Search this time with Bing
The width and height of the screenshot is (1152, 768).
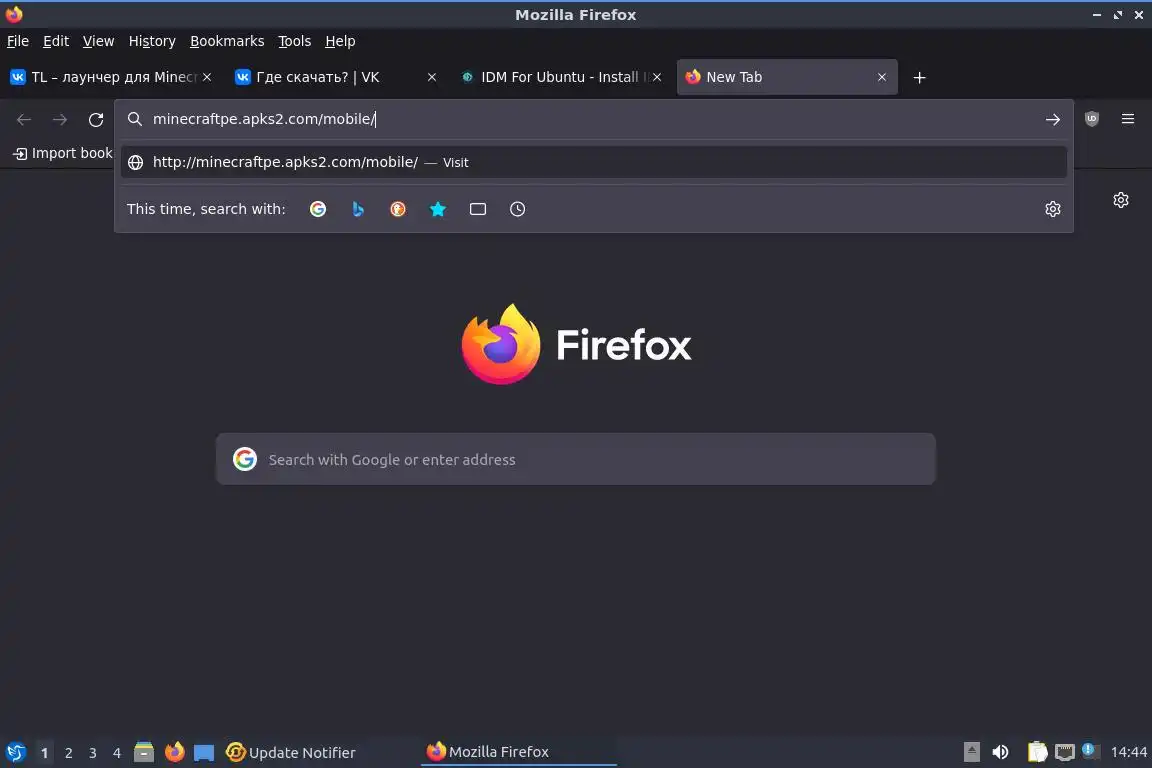pos(358,209)
